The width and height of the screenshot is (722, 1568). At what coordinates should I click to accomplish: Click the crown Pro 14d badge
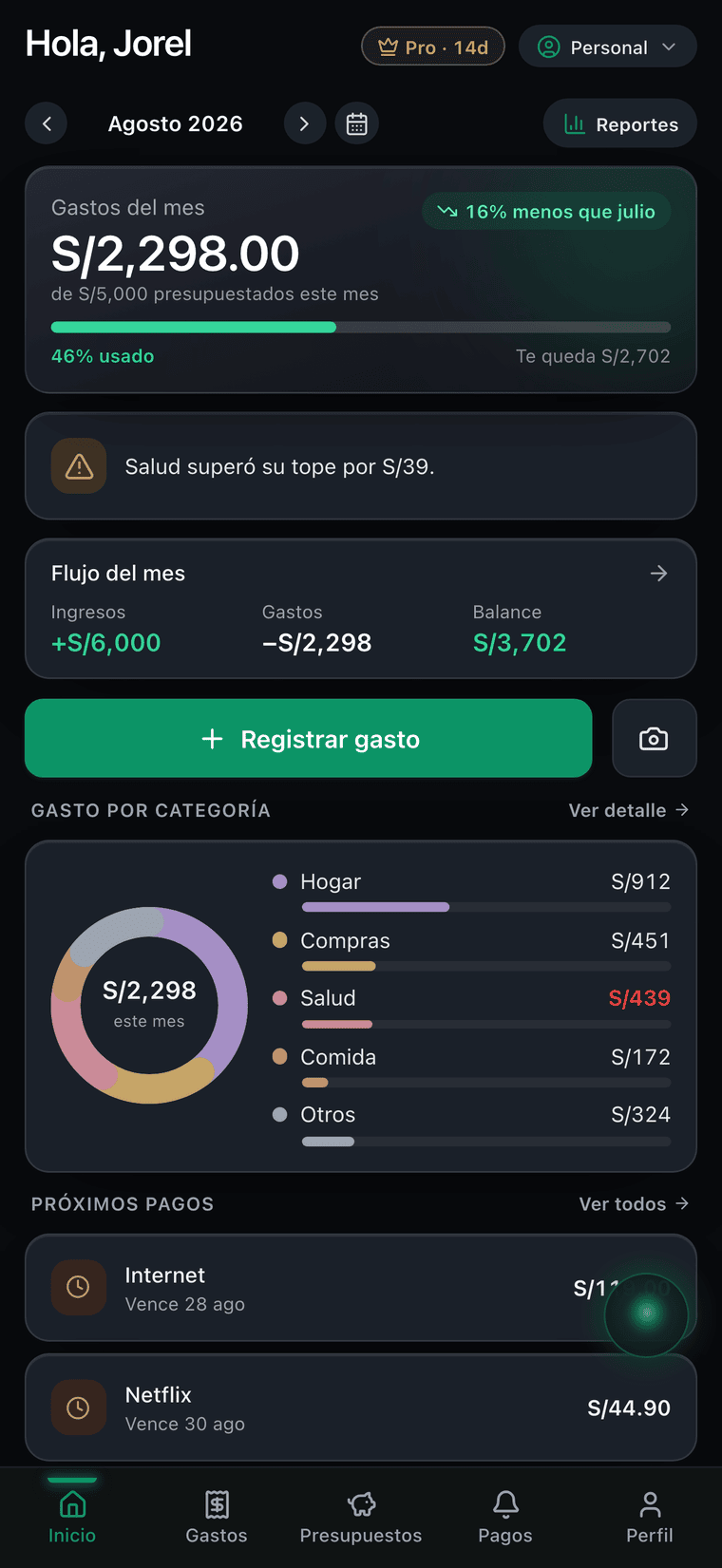(432, 47)
